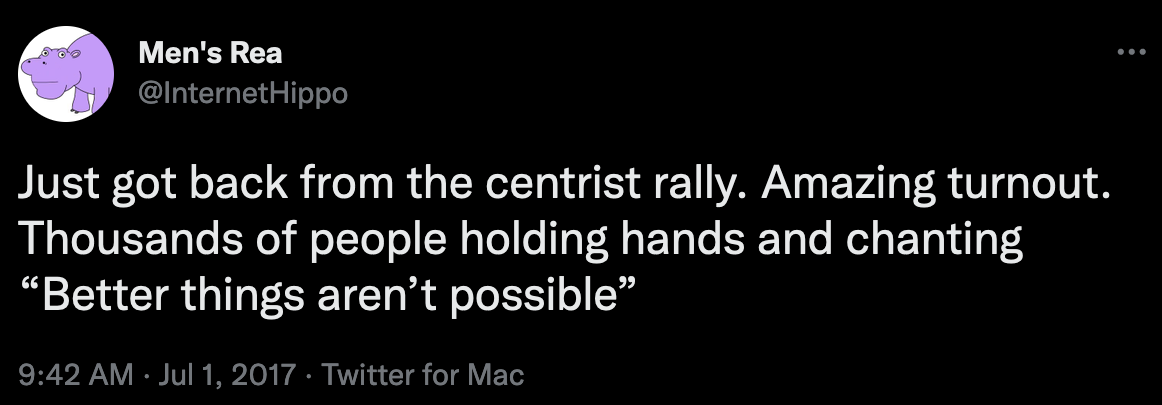Click the display name Men's Rea
Viewport: 1162px width, 405px height.
pos(211,54)
